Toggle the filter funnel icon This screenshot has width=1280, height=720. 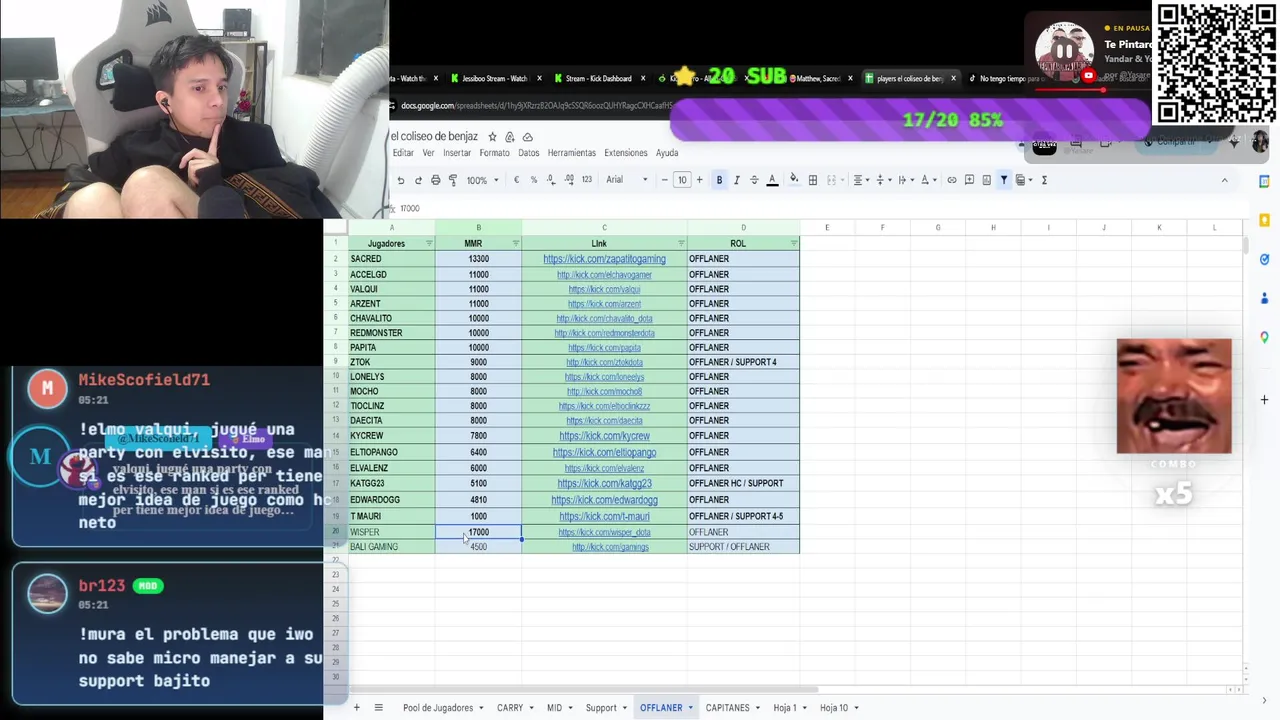pos(1003,180)
